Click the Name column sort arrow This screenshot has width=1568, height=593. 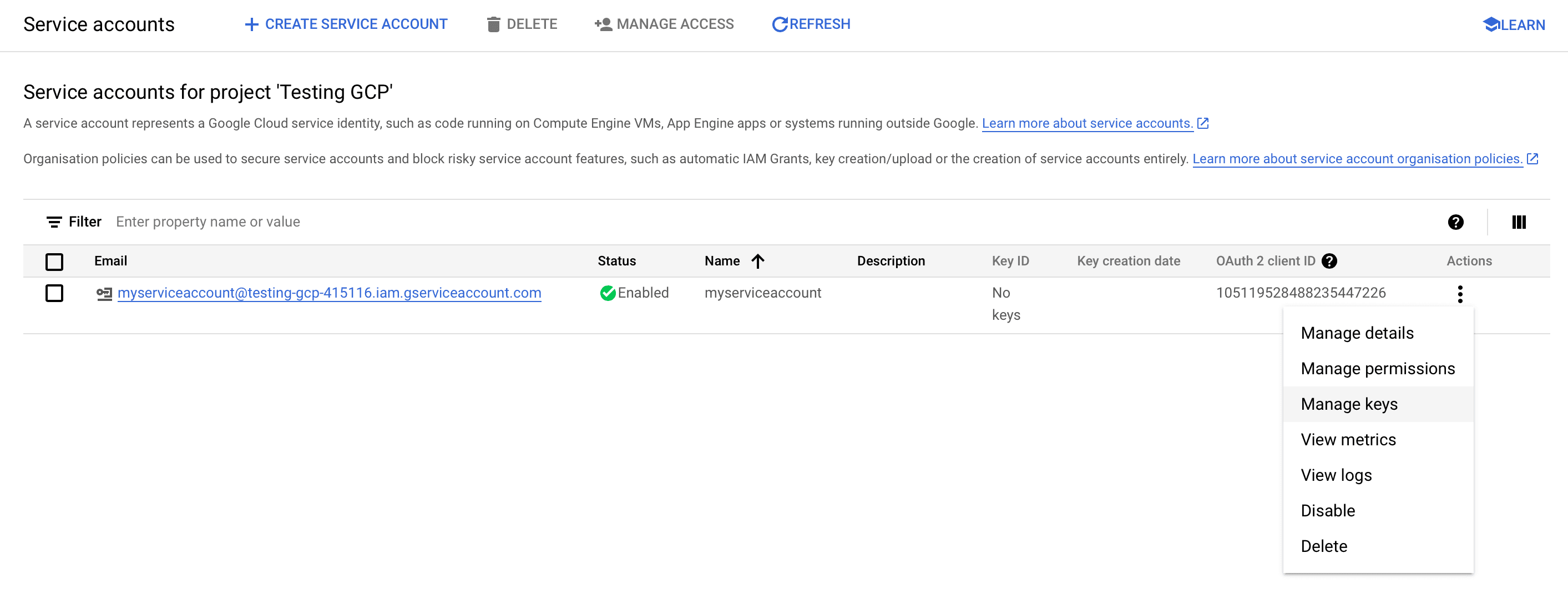point(757,260)
